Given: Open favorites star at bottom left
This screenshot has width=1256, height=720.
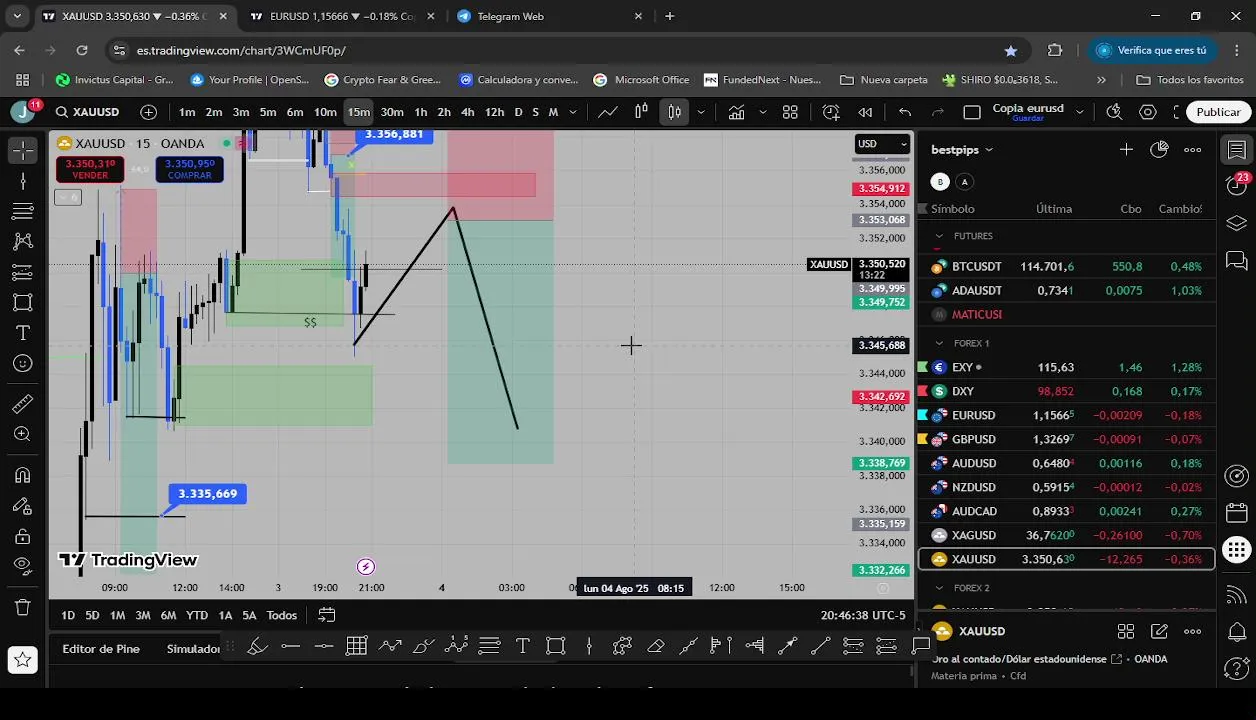Looking at the screenshot, I should [x=22, y=659].
